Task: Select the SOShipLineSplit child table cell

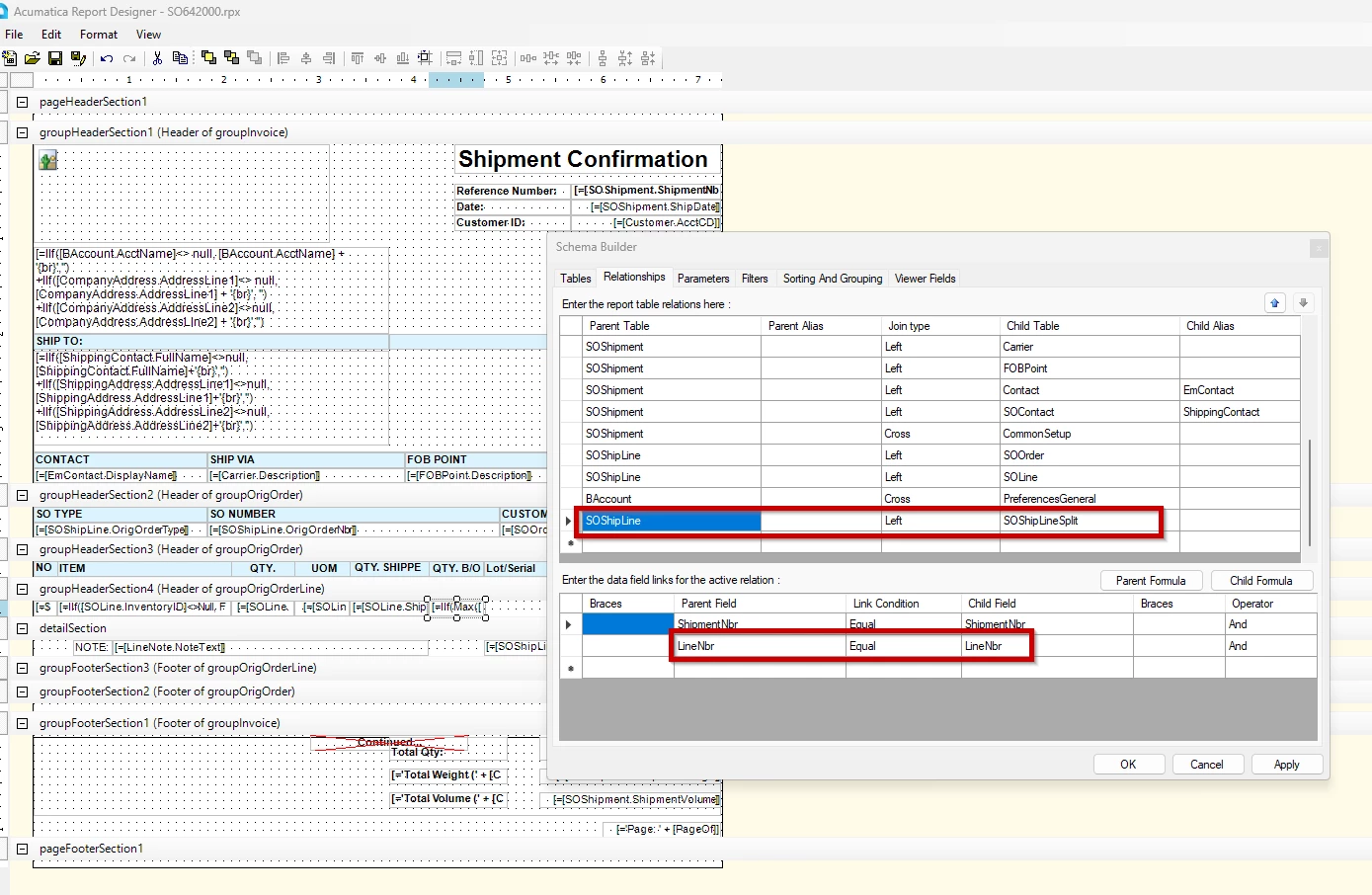Action: click(x=1090, y=521)
